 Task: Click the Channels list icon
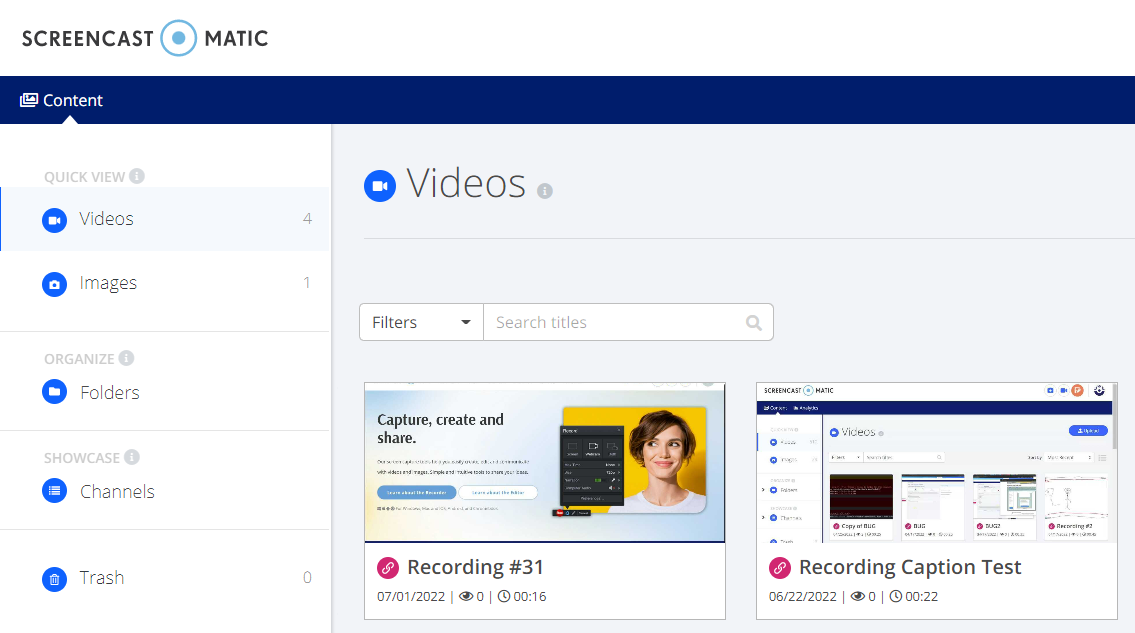coord(54,491)
